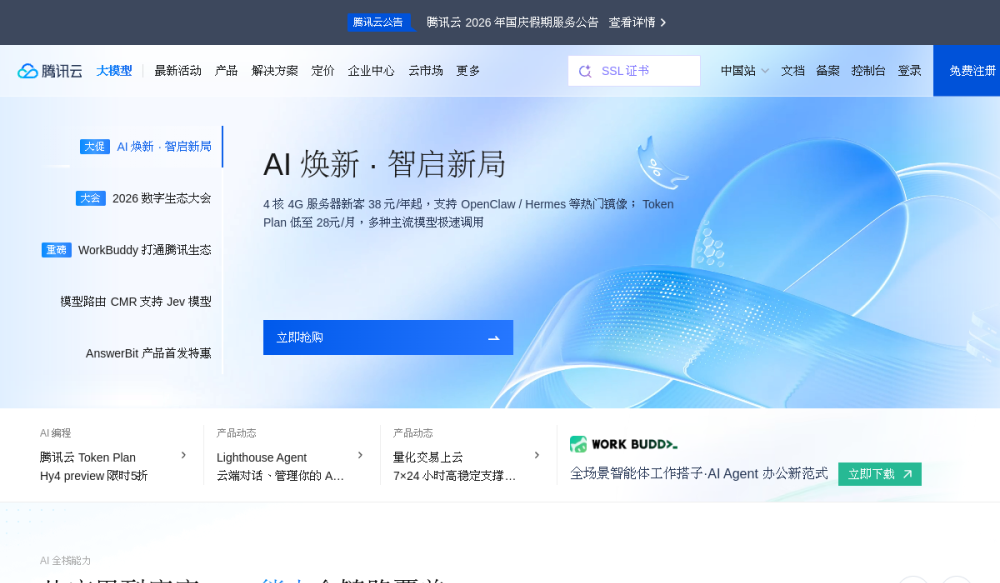This screenshot has width=1000, height=583.
Task: Click arrow icon on 立即下载 button
Action: (908, 474)
